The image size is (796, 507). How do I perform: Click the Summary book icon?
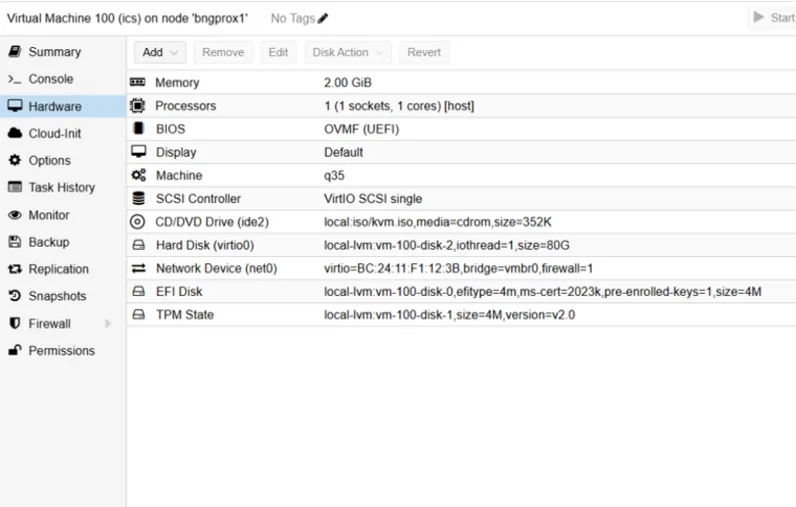15,51
